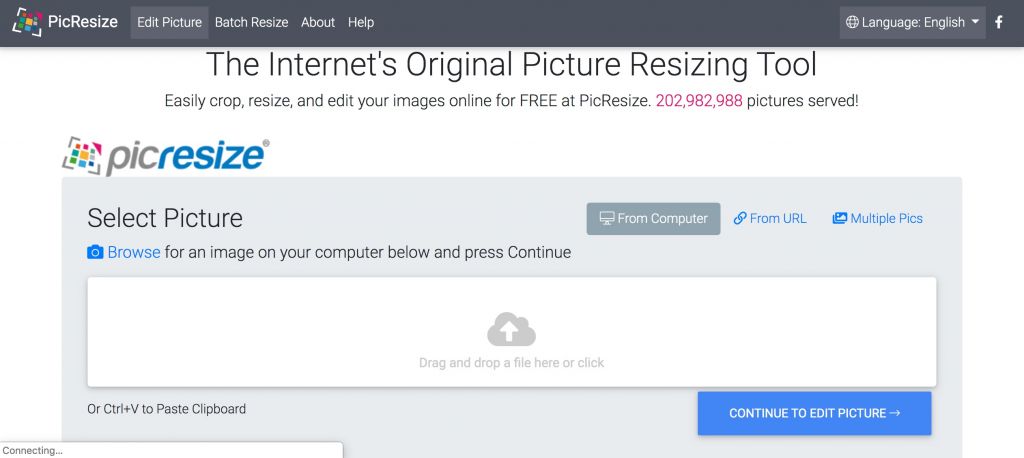Screen dimensions: 1024x458
Task: Click the Browse link
Action: (x=134, y=252)
